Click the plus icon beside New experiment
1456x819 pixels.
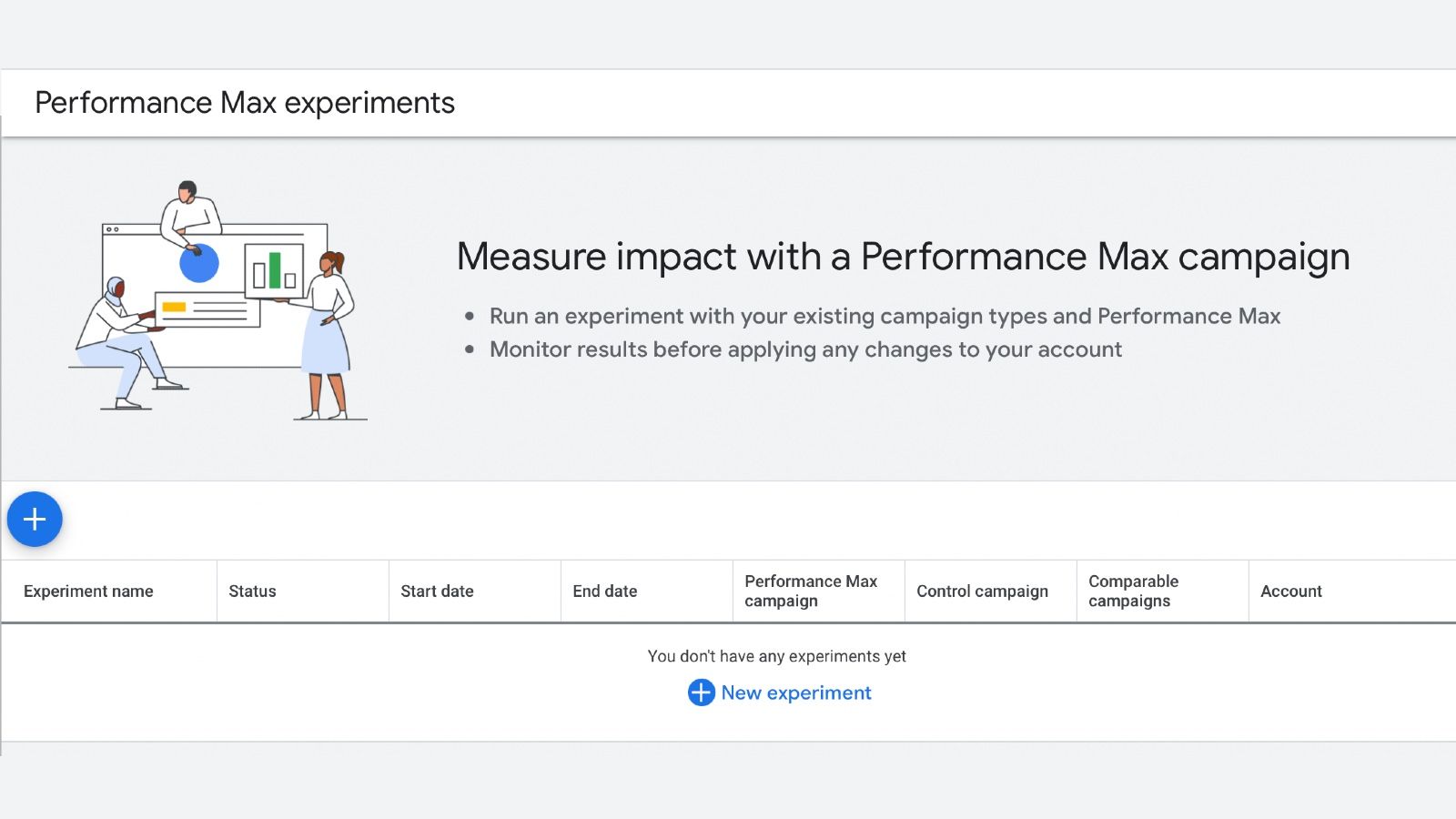pyautogui.click(x=700, y=693)
